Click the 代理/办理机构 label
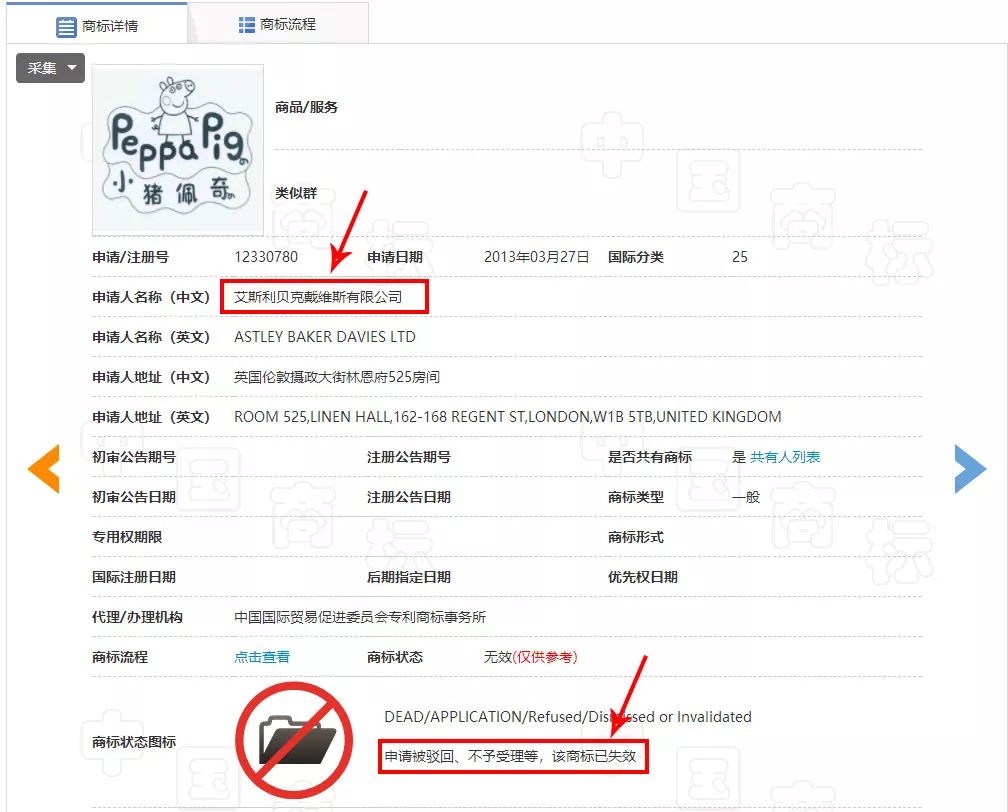Screen dimensions: 1008x812 pyautogui.click(x=138, y=617)
